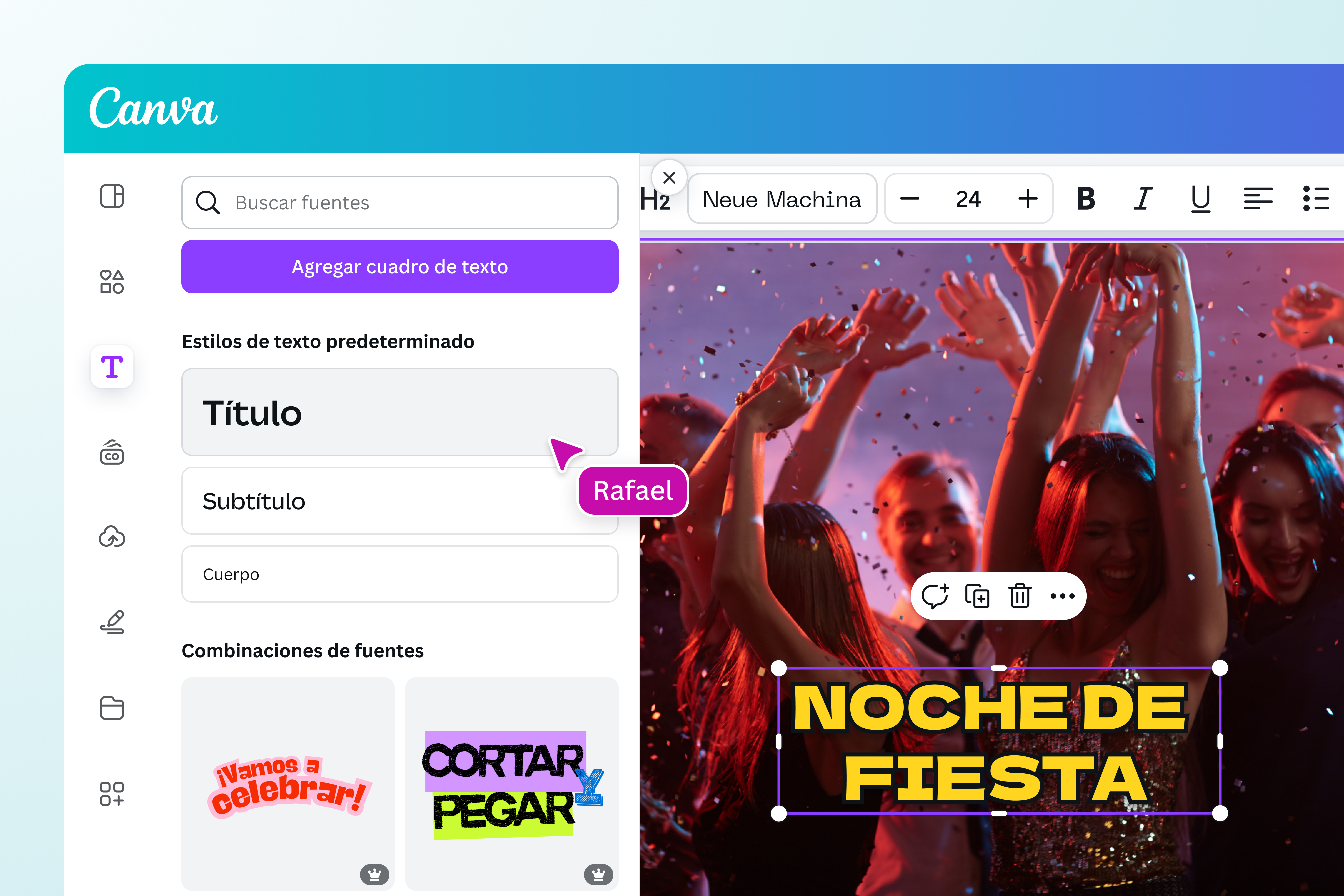Click the 'Estilos de texto predeterminado' heading
Image resolution: width=1344 pixels, height=896 pixels.
point(328,342)
